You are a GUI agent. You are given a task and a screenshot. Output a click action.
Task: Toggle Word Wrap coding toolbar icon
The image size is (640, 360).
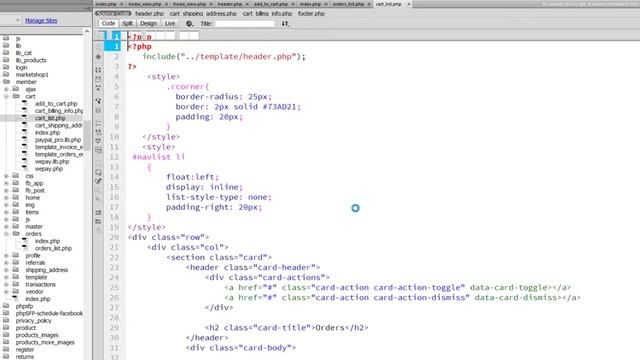(98, 141)
